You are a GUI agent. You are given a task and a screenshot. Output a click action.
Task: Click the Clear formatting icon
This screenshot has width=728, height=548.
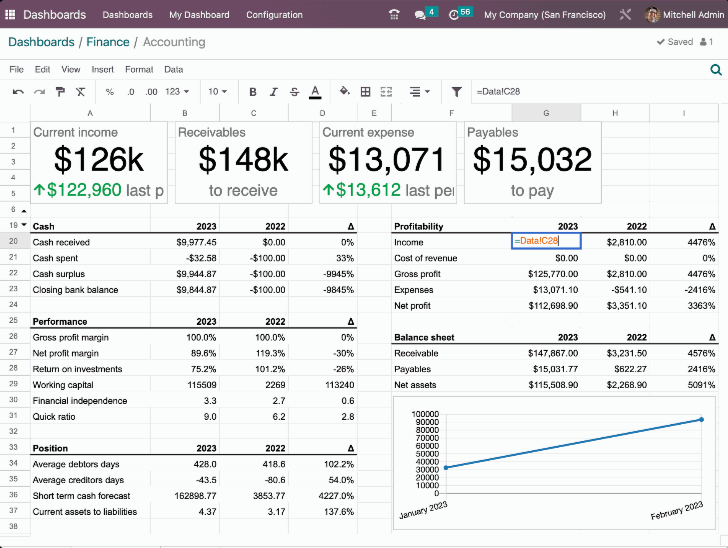tap(79, 92)
